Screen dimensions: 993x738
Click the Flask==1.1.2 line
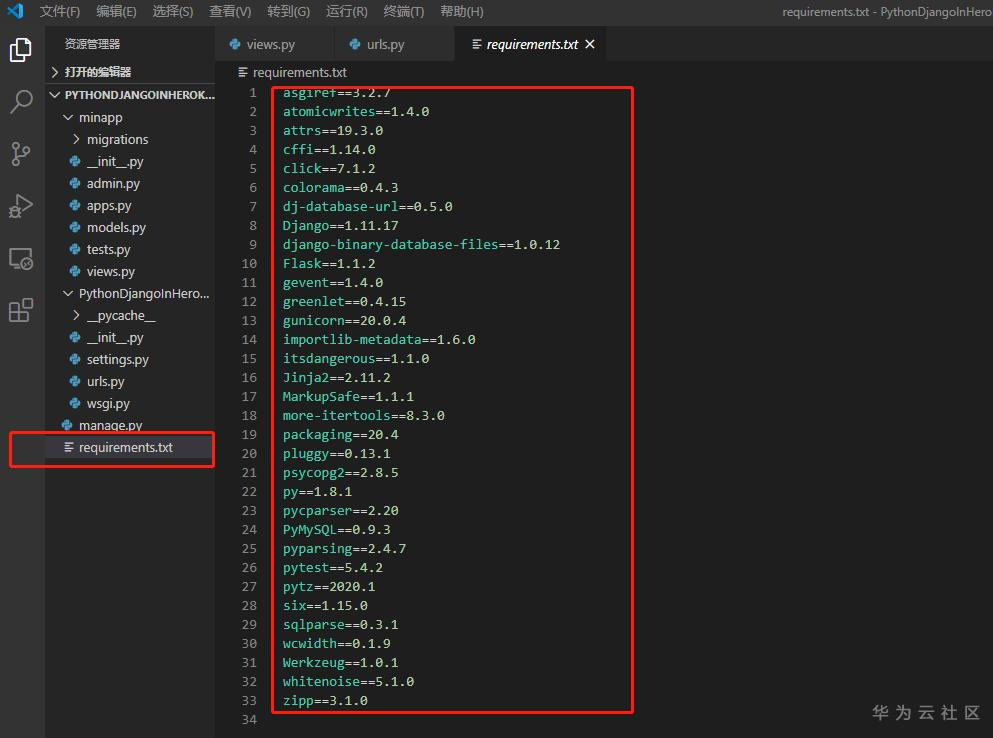329,264
